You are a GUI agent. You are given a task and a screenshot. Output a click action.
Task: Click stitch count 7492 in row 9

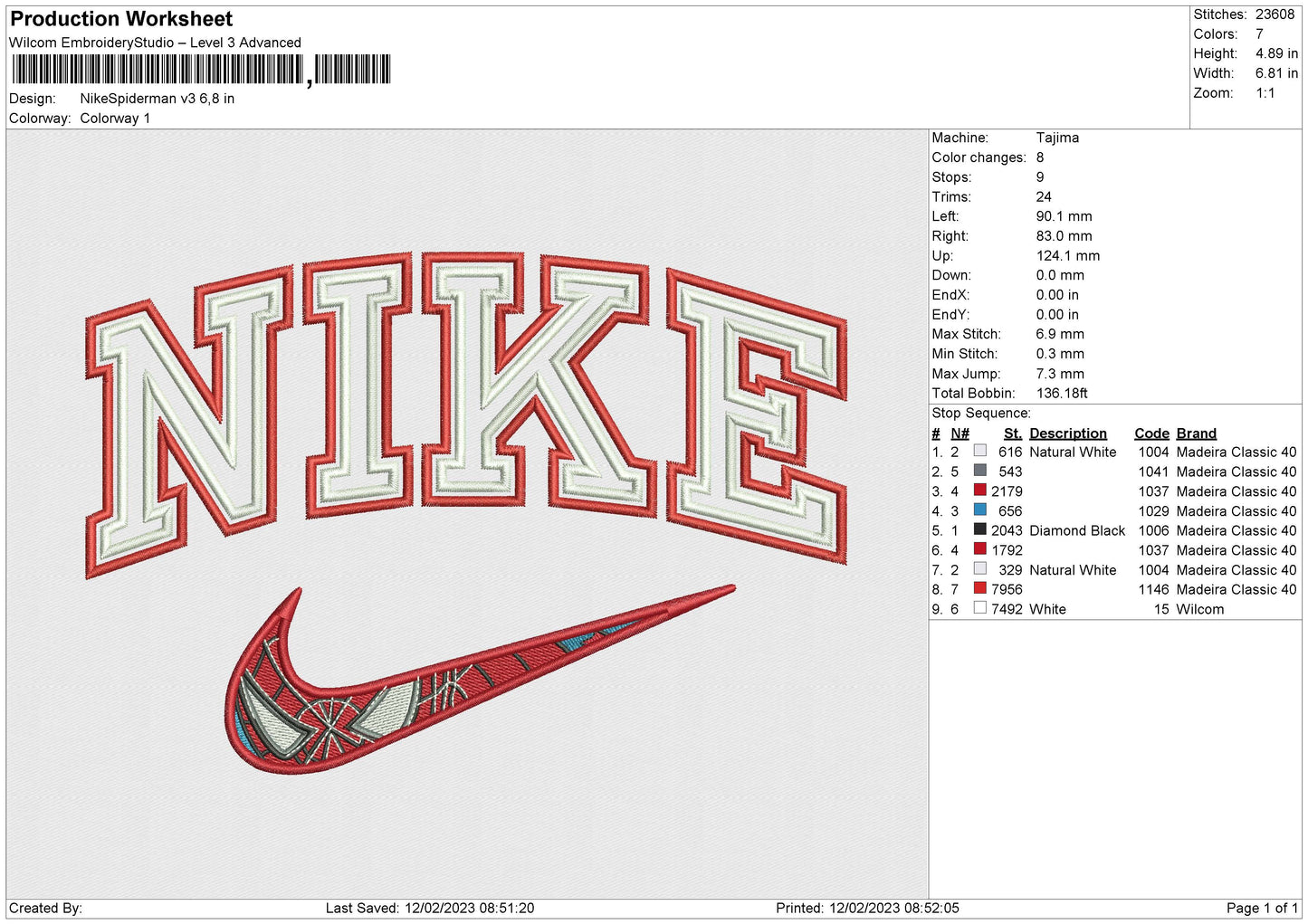coord(1007,609)
